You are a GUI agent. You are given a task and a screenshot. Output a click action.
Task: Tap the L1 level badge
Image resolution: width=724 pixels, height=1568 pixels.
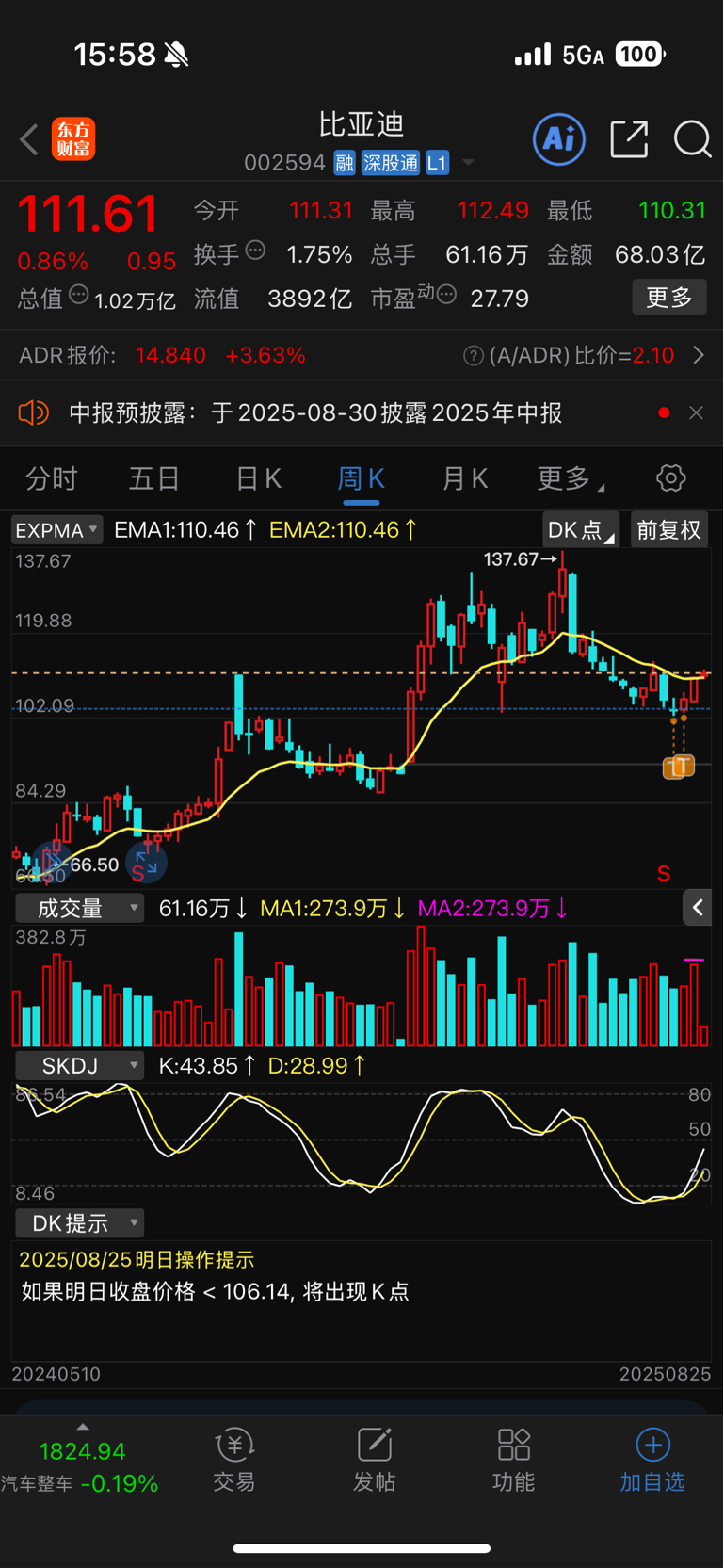point(437,163)
